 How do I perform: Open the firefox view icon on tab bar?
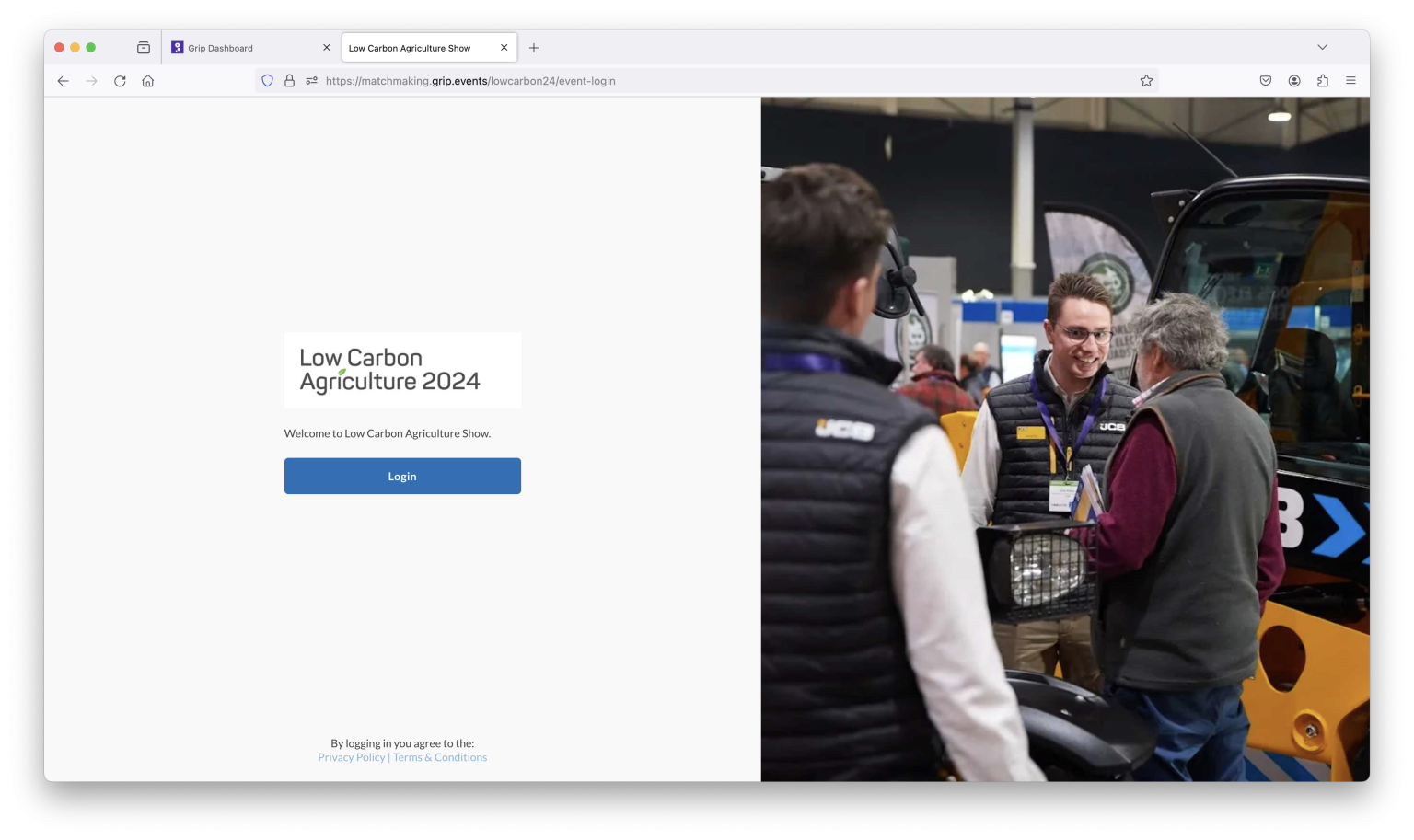click(143, 47)
